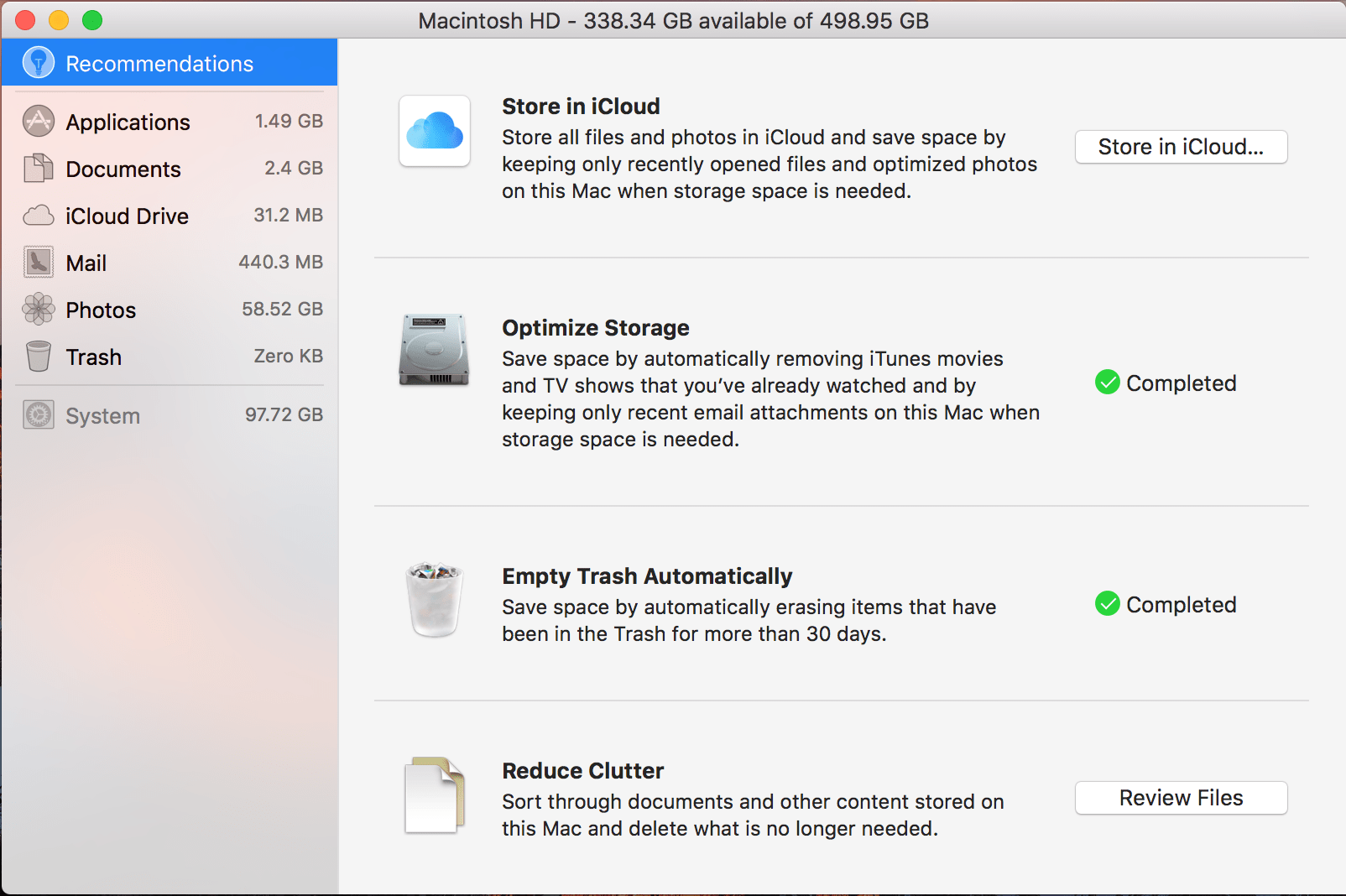Screen dimensions: 1346x896
Task: Click the green zoom button in window corner
Action: coord(92,19)
